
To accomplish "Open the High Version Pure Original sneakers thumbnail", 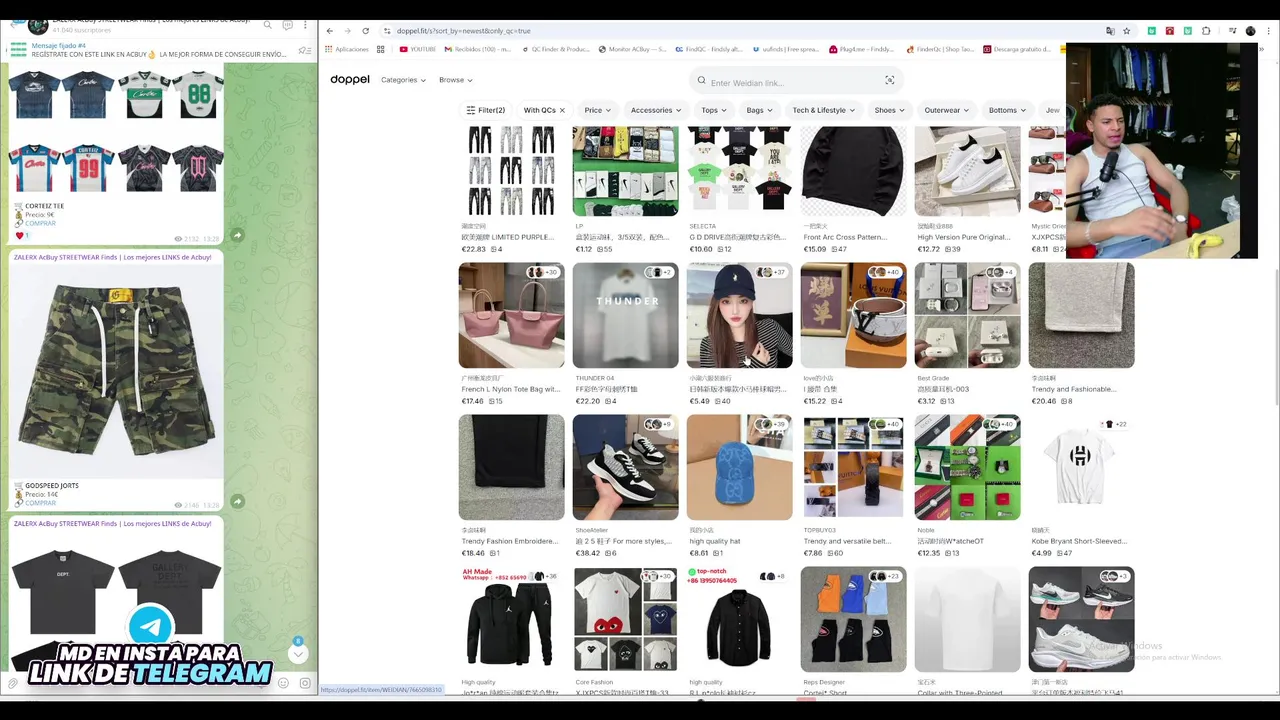I will tap(967, 170).
